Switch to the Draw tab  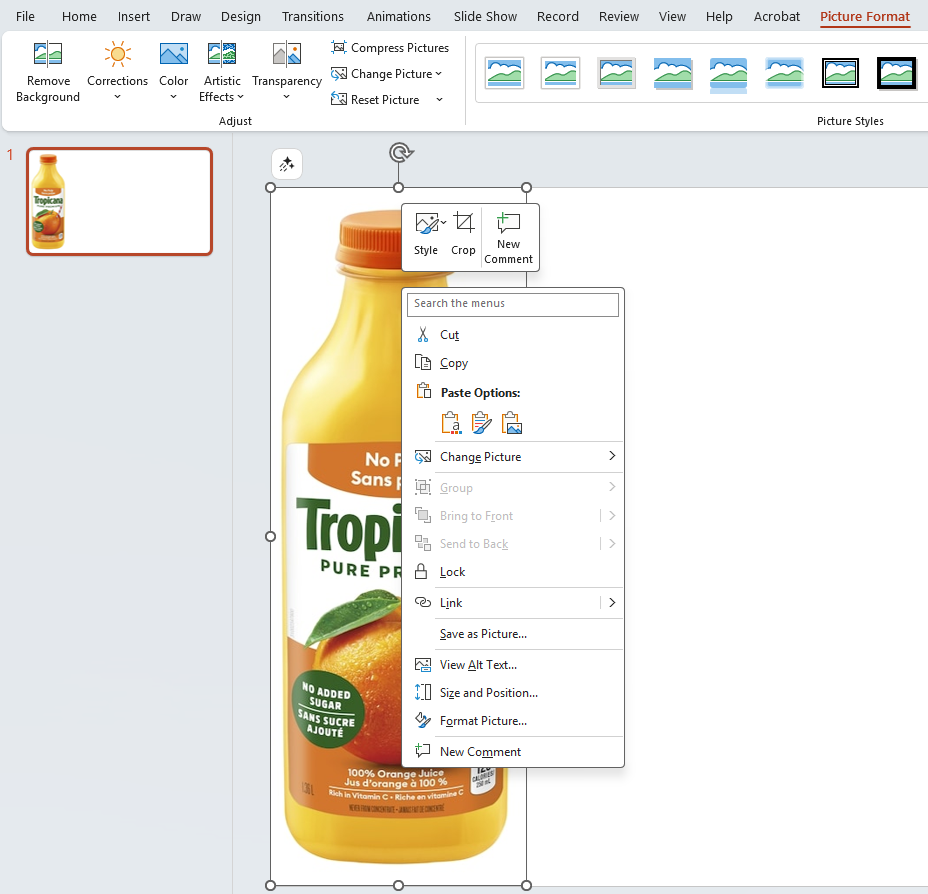186,17
